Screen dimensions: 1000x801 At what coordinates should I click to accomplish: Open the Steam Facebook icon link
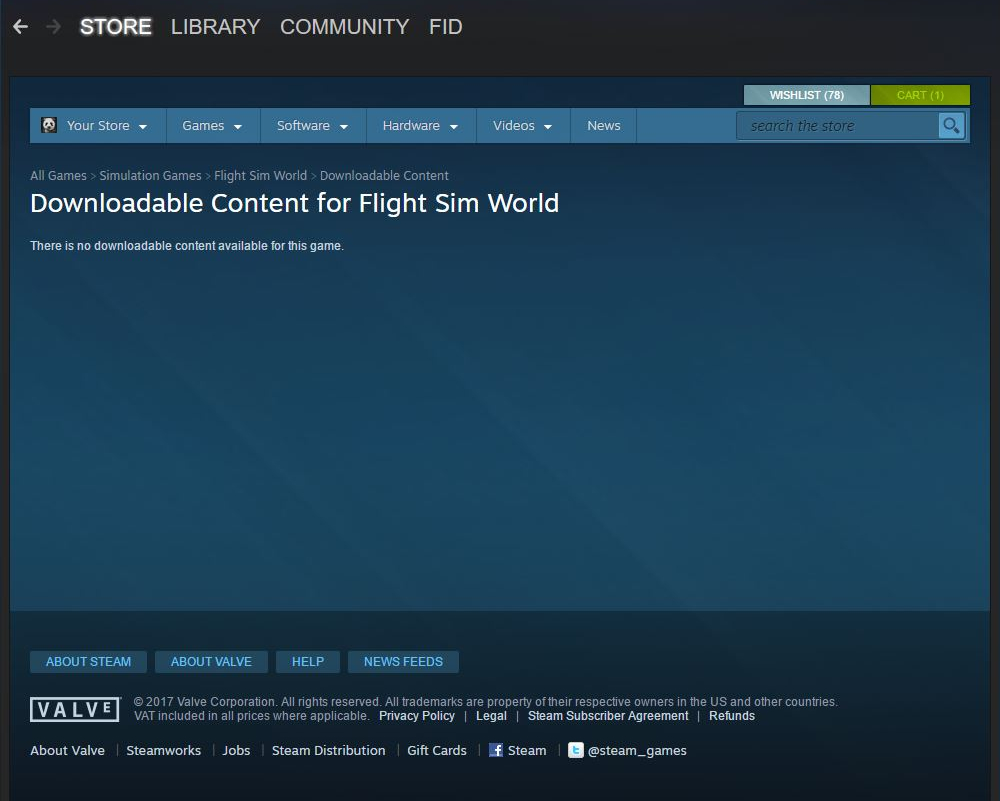(x=496, y=750)
